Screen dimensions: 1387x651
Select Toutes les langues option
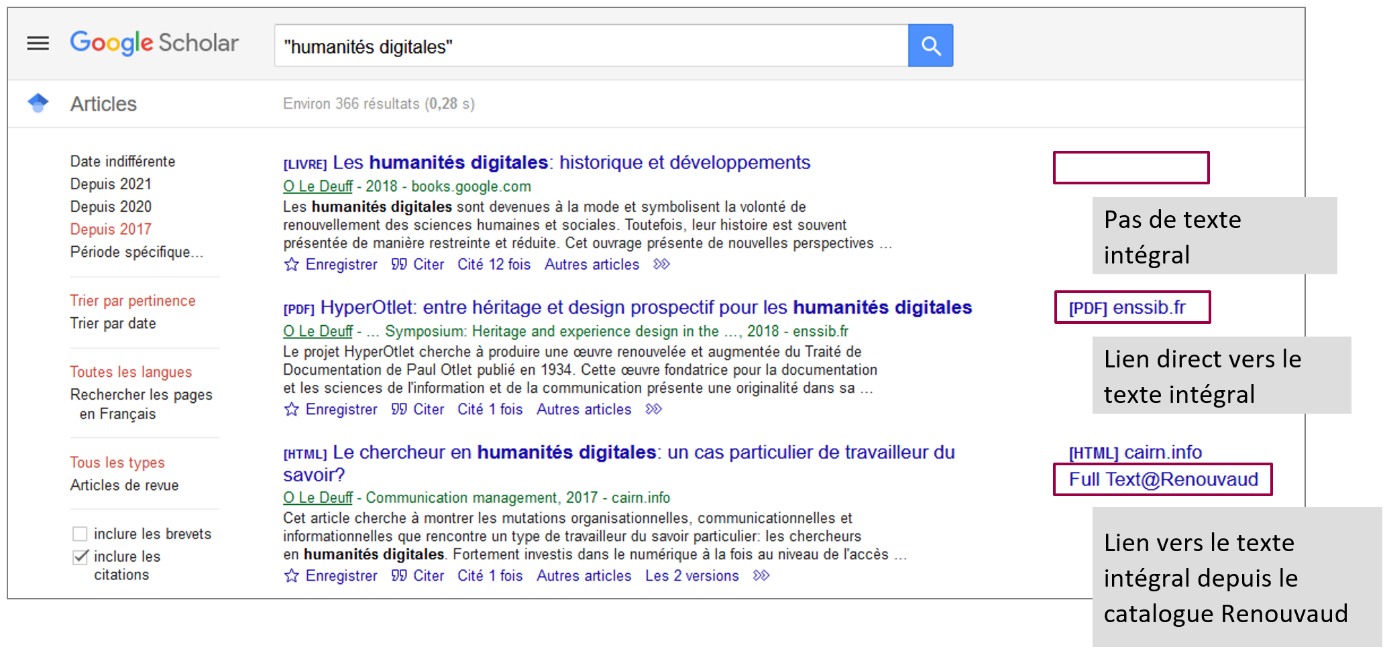pyautogui.click(x=131, y=372)
